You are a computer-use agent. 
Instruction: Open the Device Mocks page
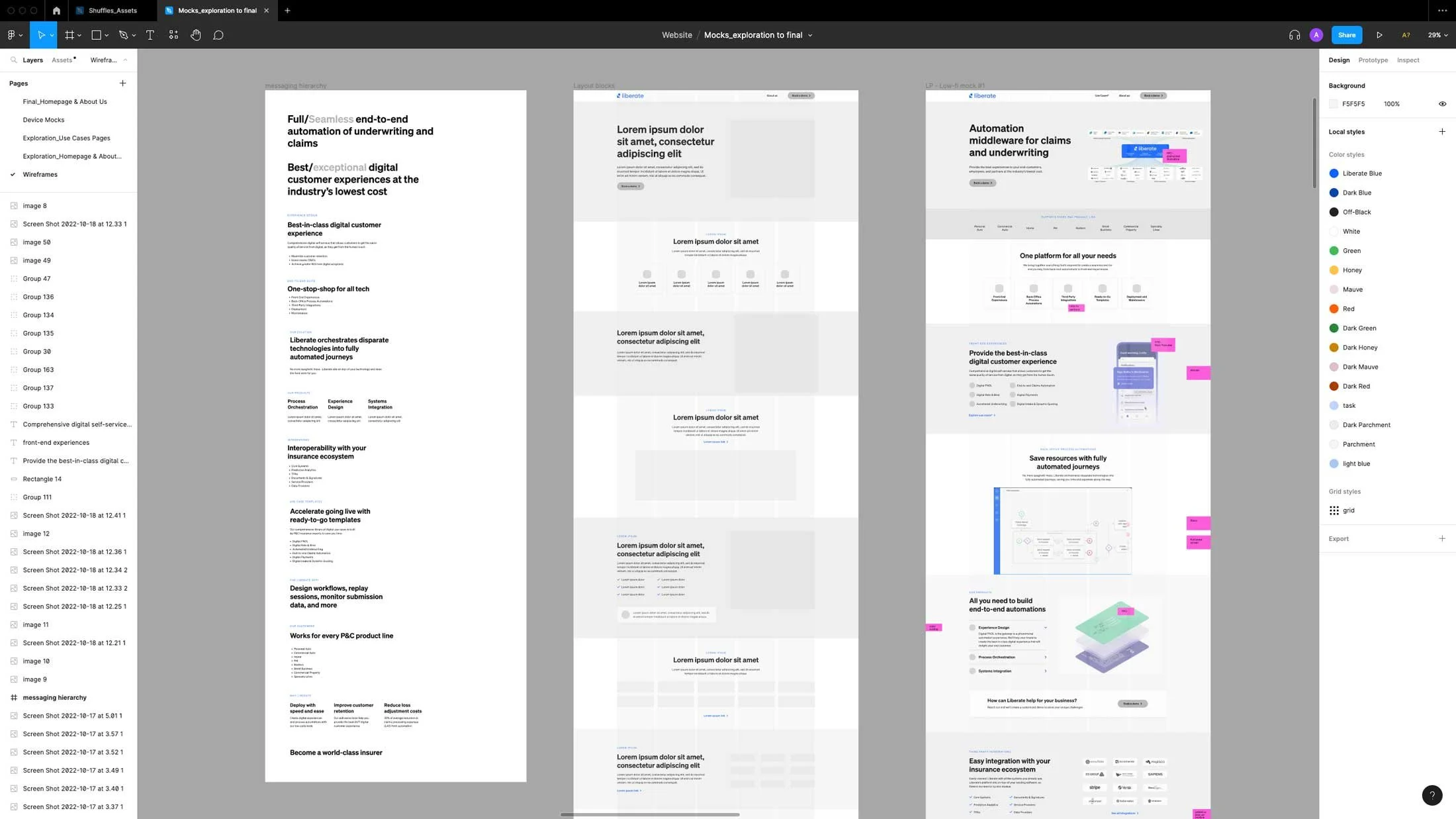pos(44,120)
